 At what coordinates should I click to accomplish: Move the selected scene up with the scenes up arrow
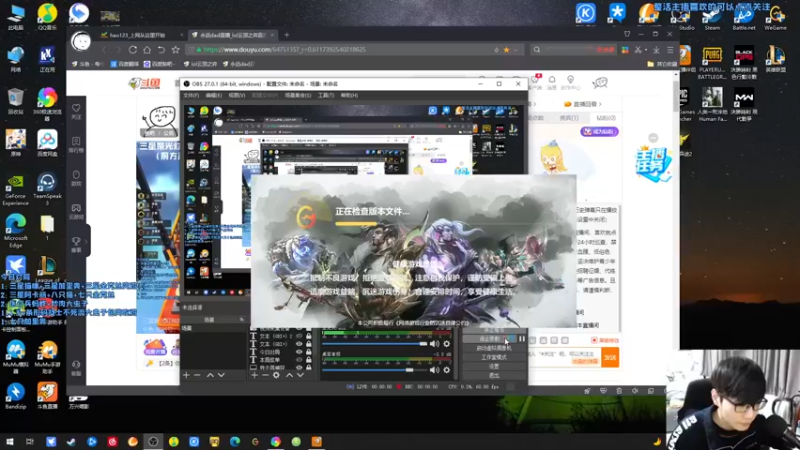(x=210, y=375)
